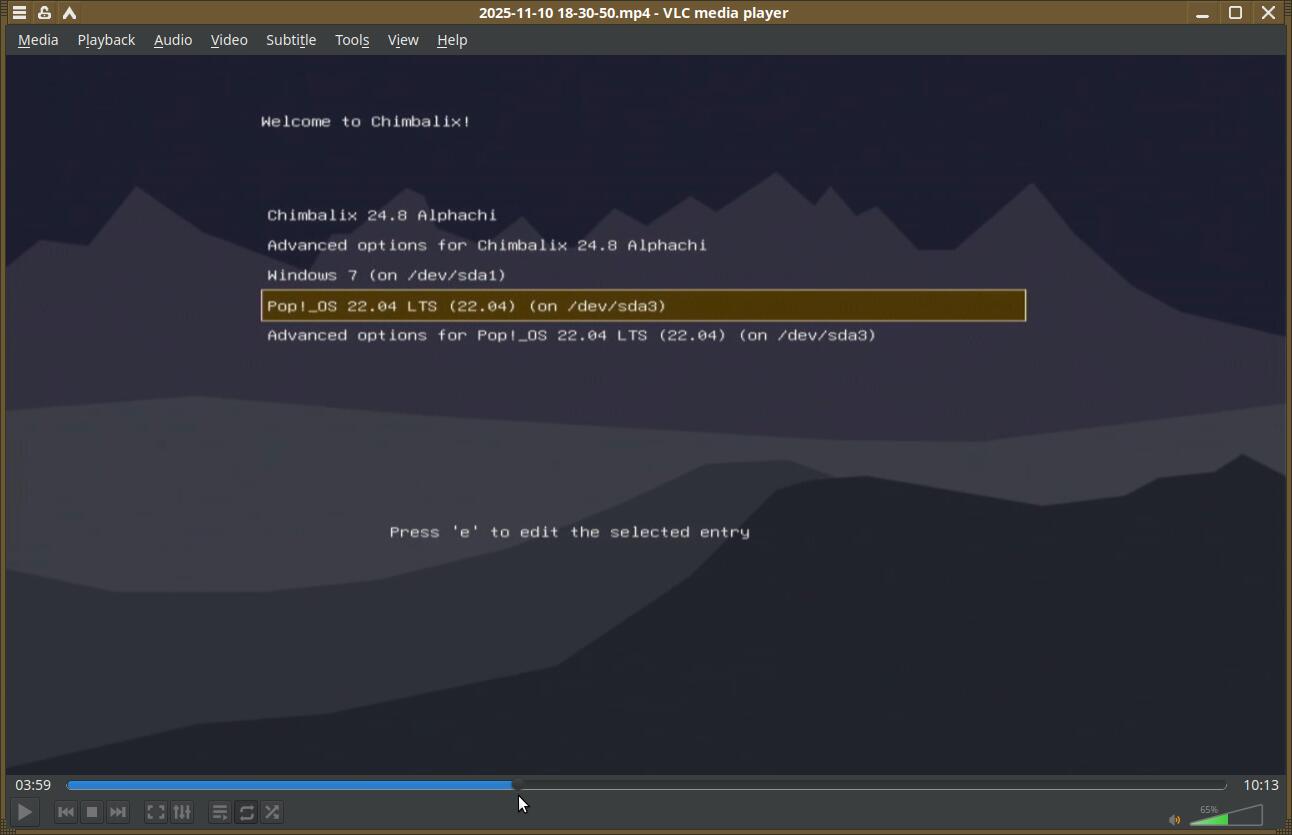The image size is (1292, 835).
Task: Click "Advanced options for Pop!_OS 22.04 LTS" entry
Action: [x=572, y=335]
